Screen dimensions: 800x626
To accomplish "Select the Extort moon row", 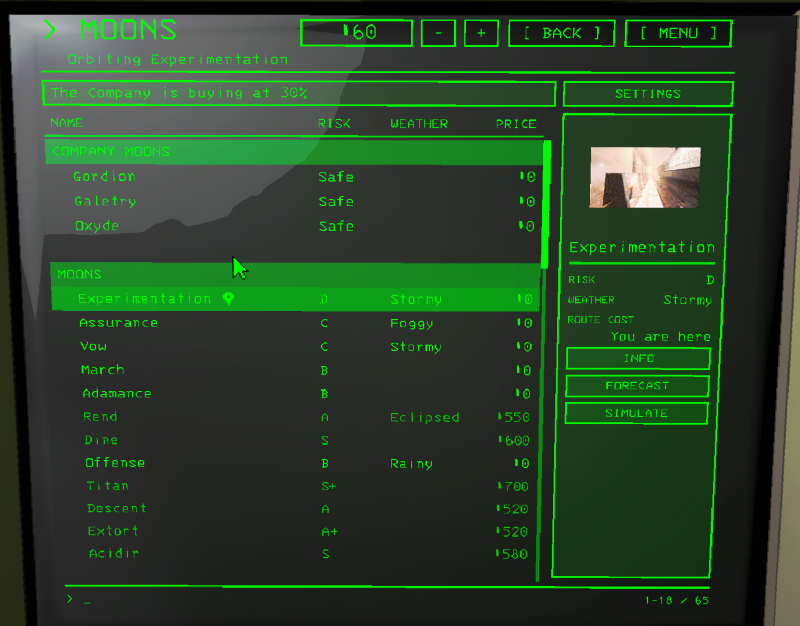I will (297, 531).
